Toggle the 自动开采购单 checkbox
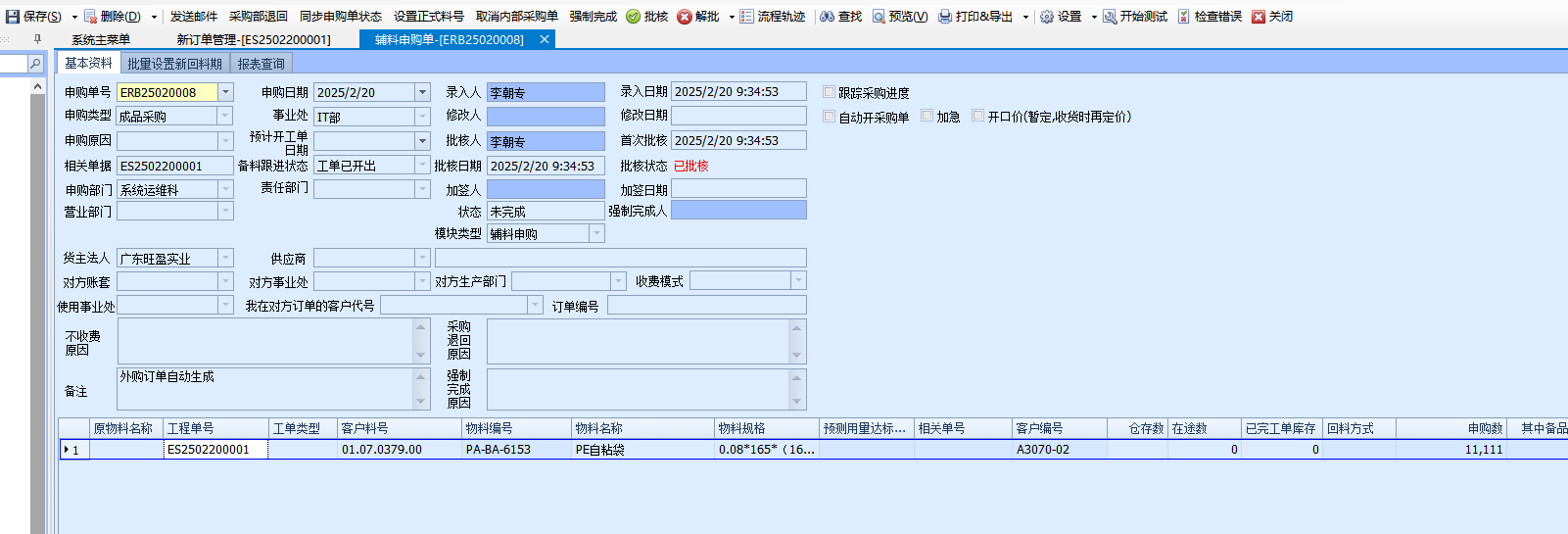The width and height of the screenshot is (1568, 534). [830, 116]
